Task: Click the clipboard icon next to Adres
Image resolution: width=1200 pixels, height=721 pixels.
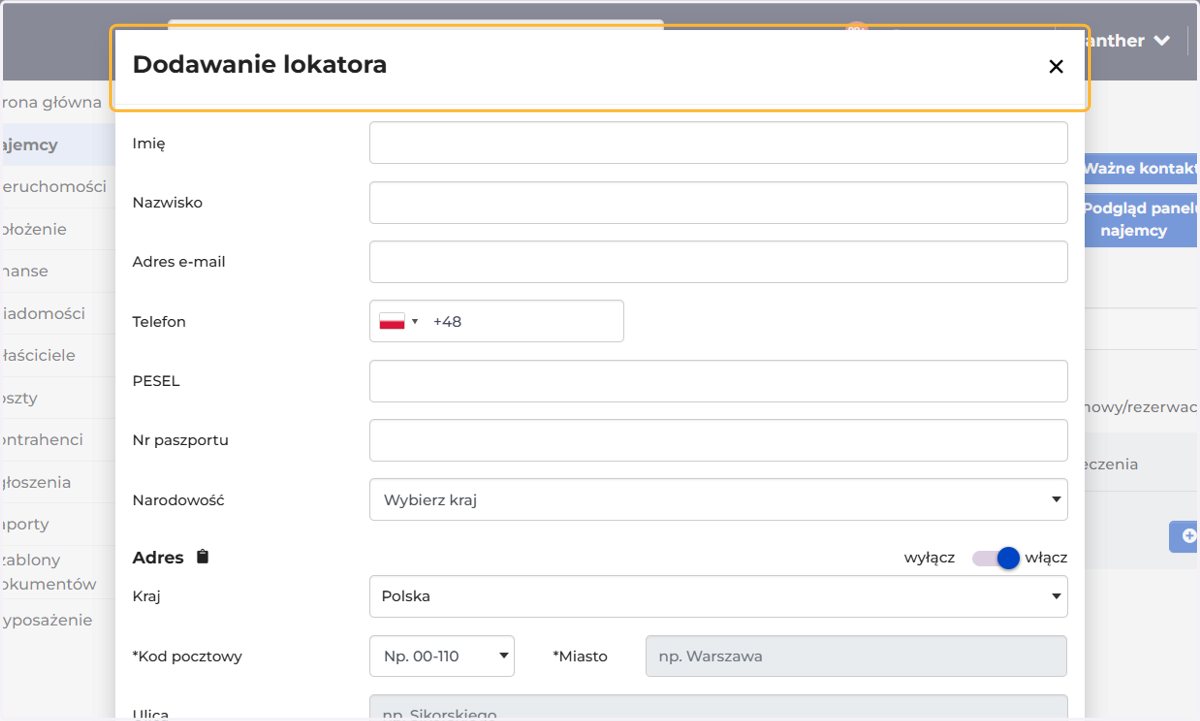Action: coord(203,557)
